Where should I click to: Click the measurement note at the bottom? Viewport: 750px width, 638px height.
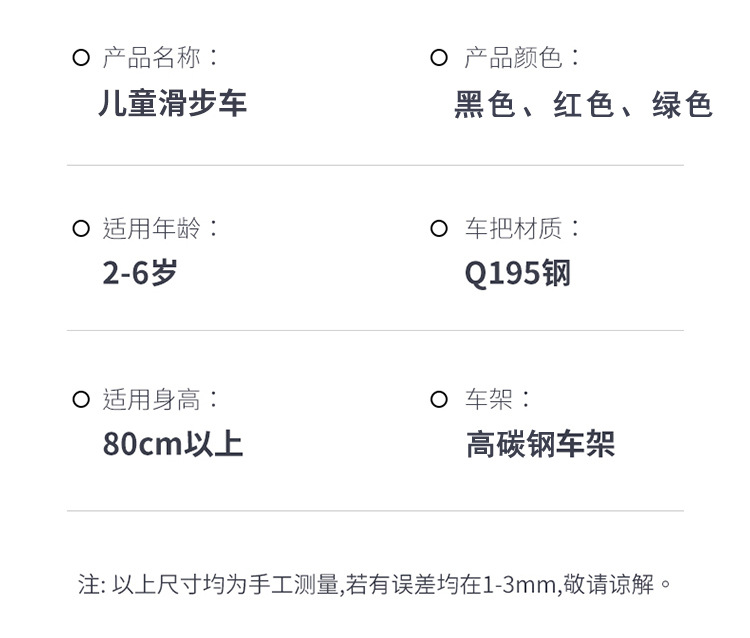pos(375,583)
